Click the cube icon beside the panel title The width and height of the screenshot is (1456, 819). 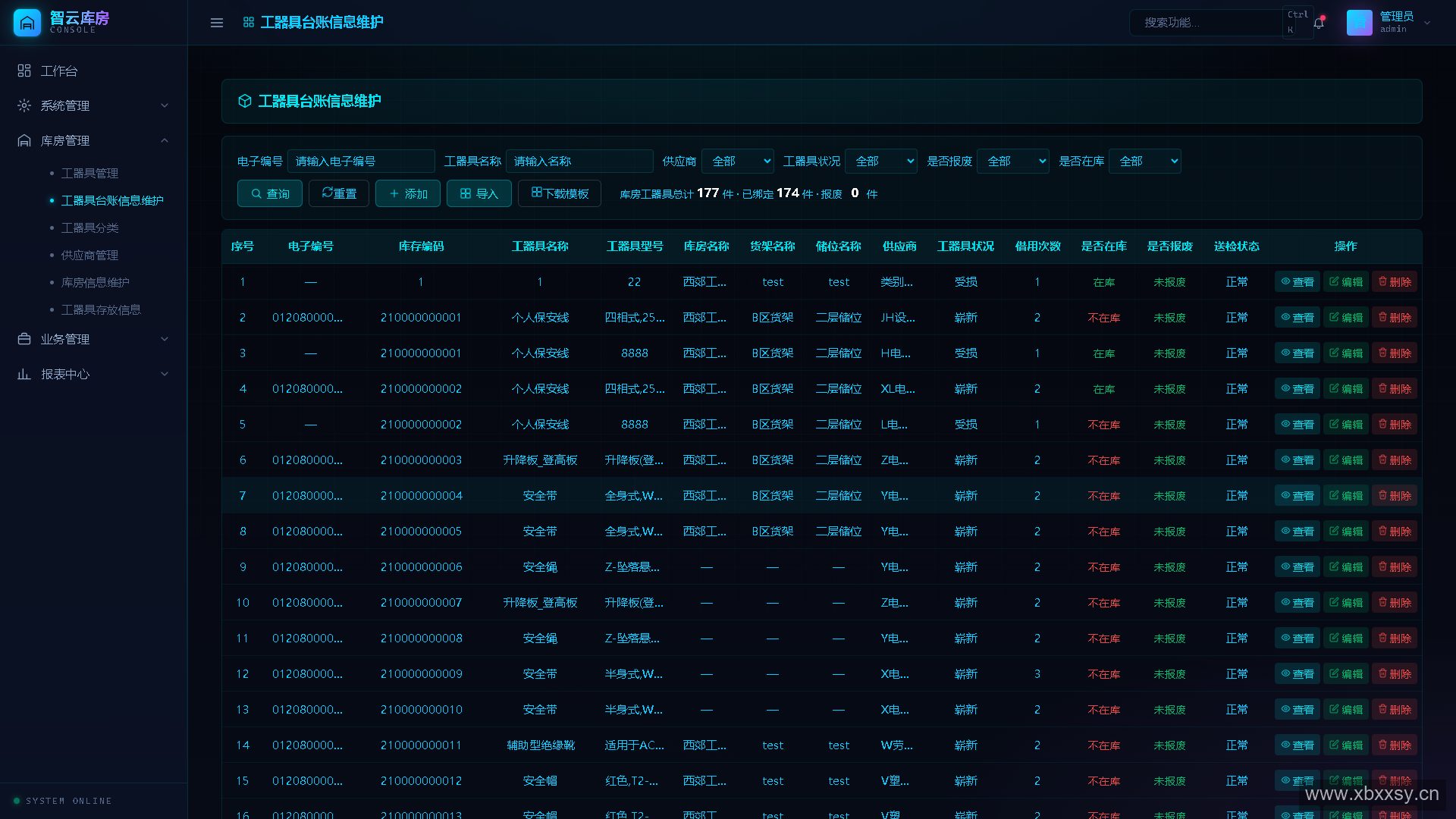244,101
